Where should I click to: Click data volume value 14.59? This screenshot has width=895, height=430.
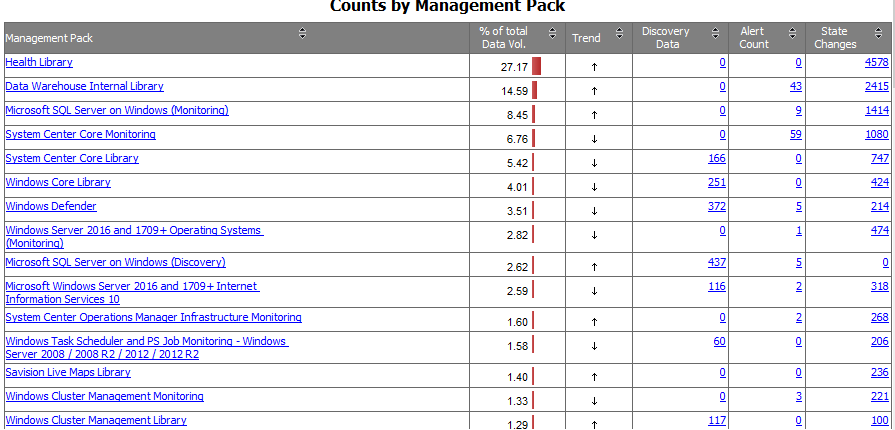click(514, 91)
